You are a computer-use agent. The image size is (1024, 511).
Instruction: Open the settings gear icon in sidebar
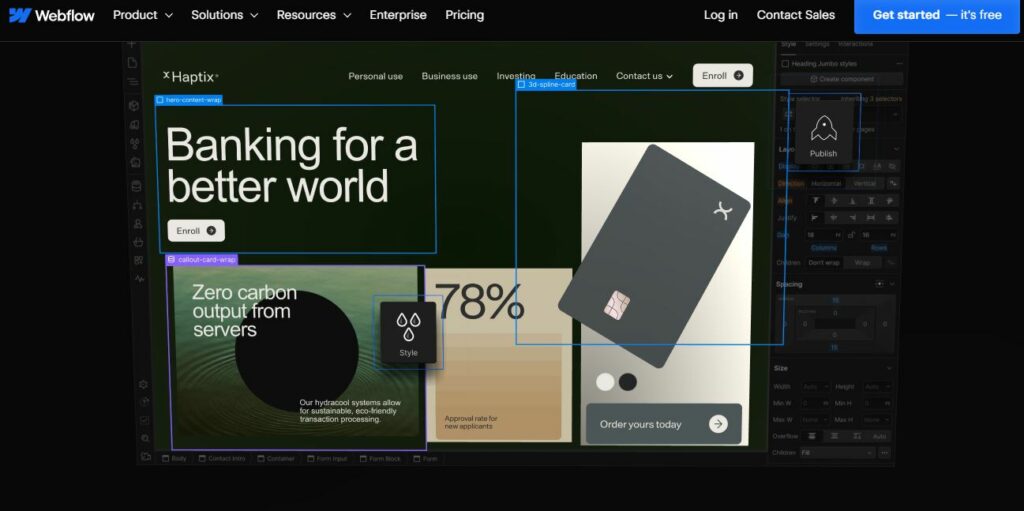click(143, 384)
